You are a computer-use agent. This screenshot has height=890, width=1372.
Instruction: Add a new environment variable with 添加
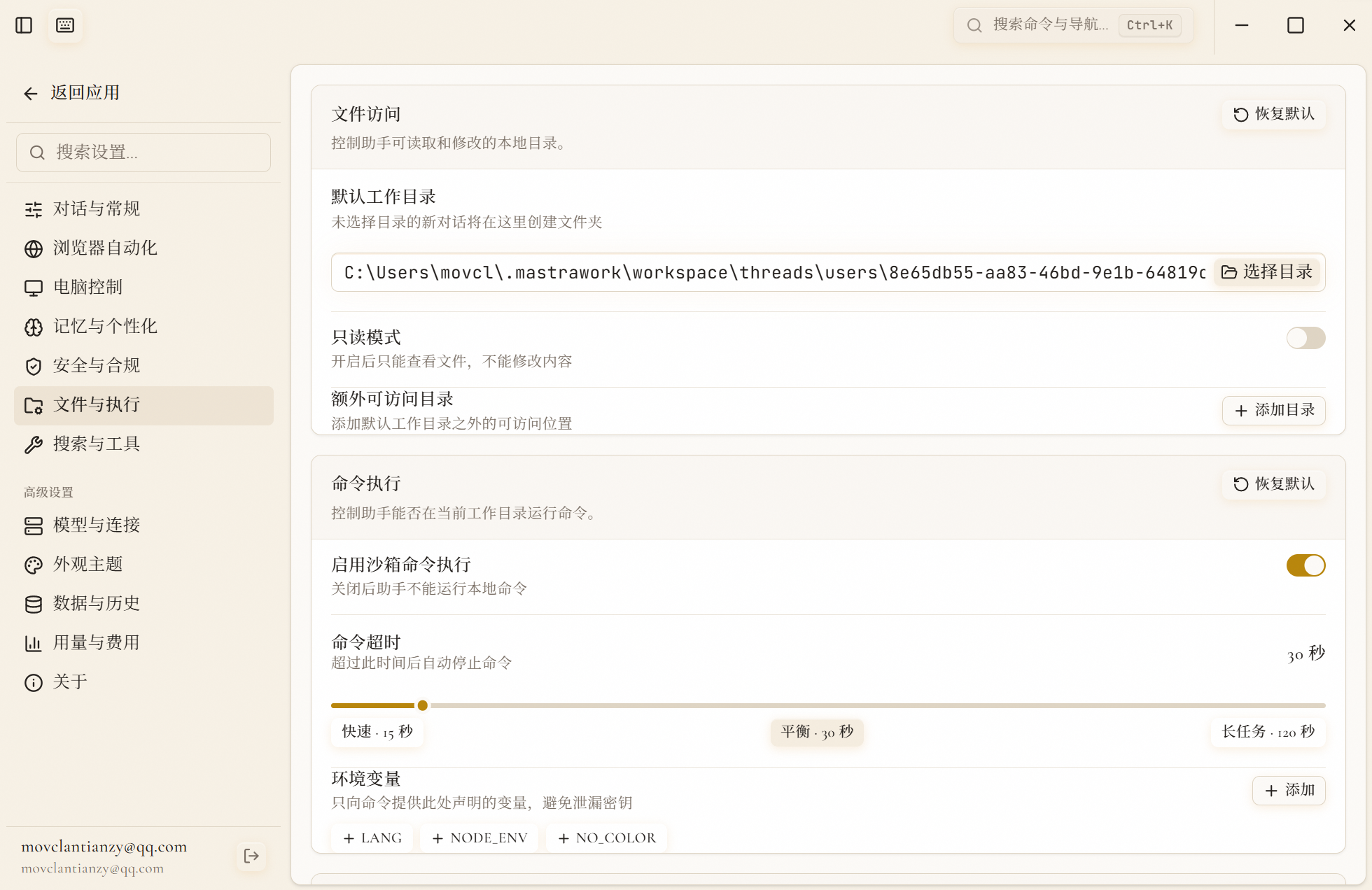1289,791
